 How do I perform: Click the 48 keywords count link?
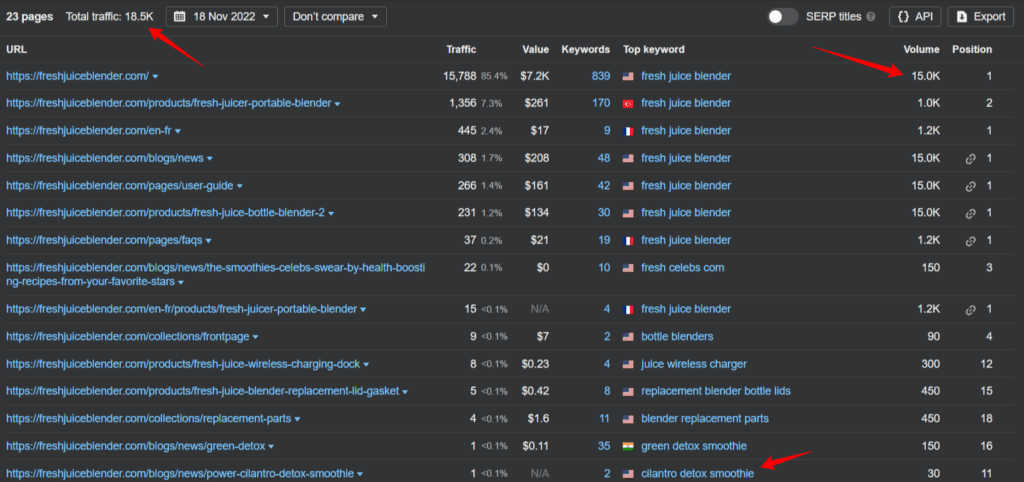click(604, 158)
